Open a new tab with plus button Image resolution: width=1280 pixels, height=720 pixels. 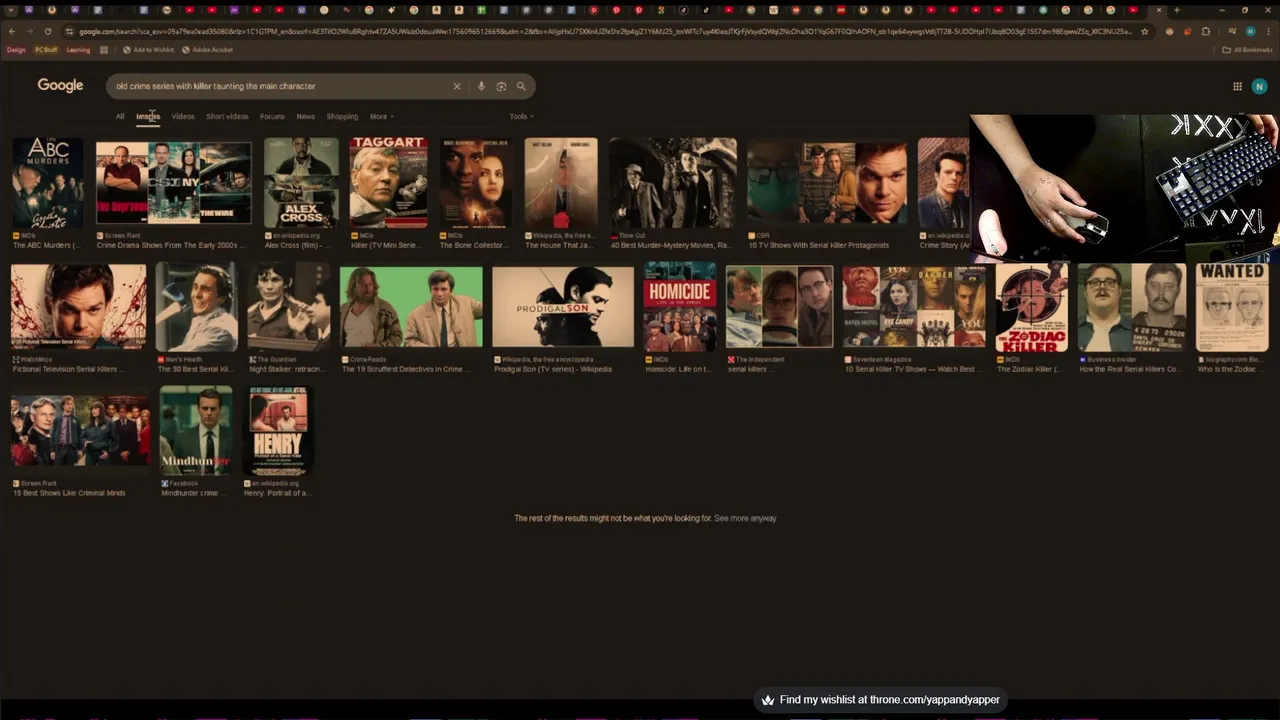point(1176,10)
